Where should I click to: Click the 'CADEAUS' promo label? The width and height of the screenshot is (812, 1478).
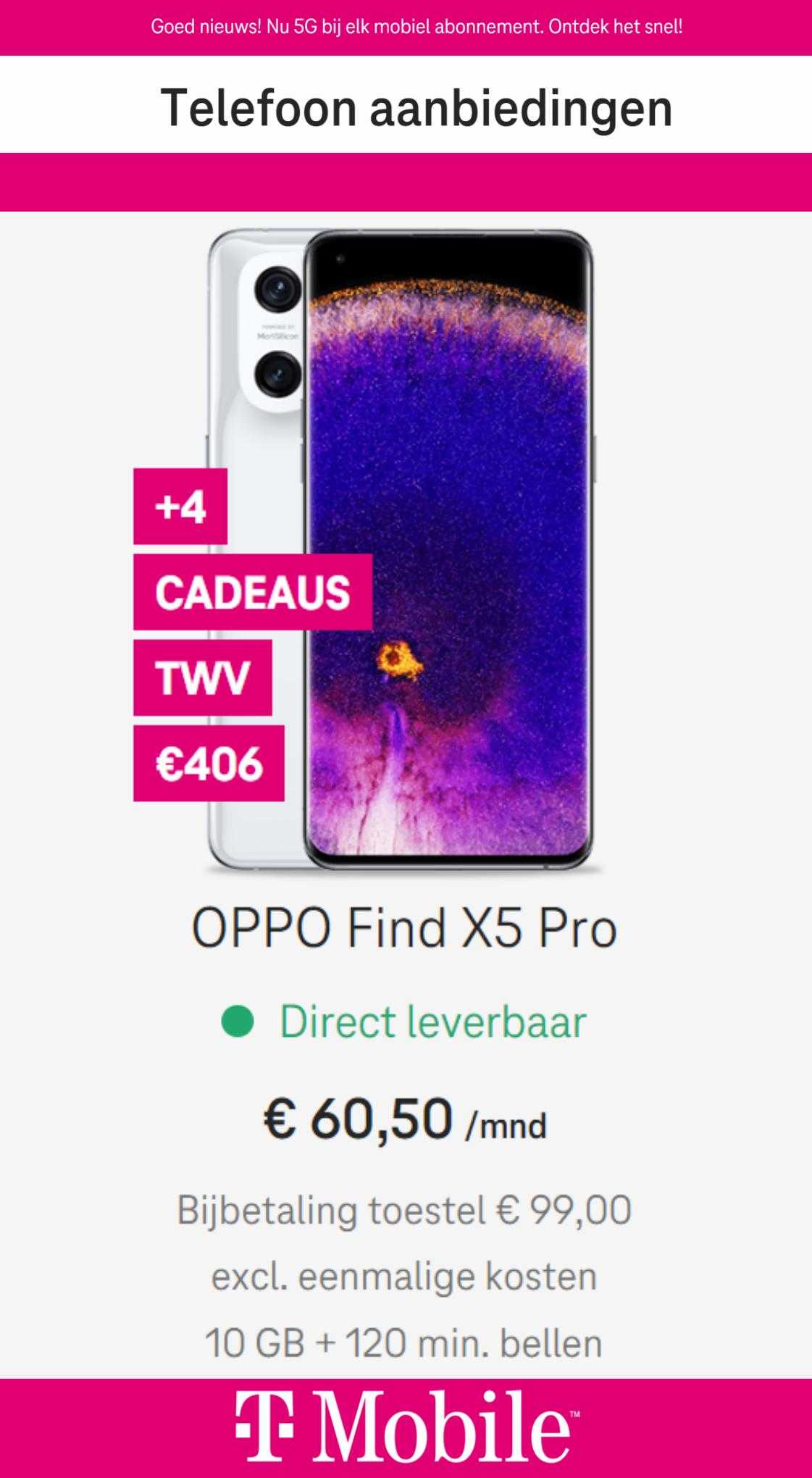click(x=253, y=592)
